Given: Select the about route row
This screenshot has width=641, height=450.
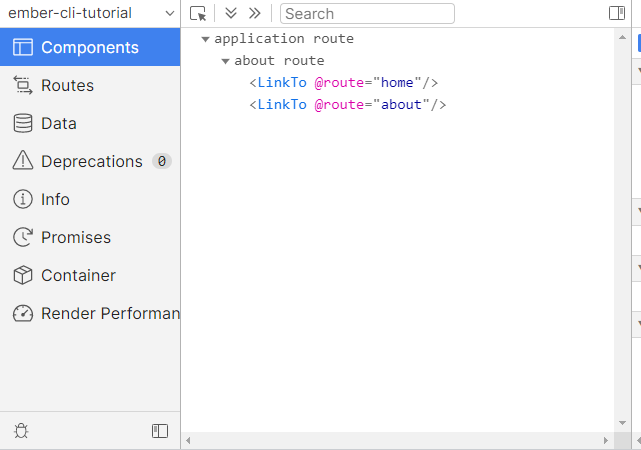Looking at the screenshot, I should pyautogui.click(x=397, y=61).
